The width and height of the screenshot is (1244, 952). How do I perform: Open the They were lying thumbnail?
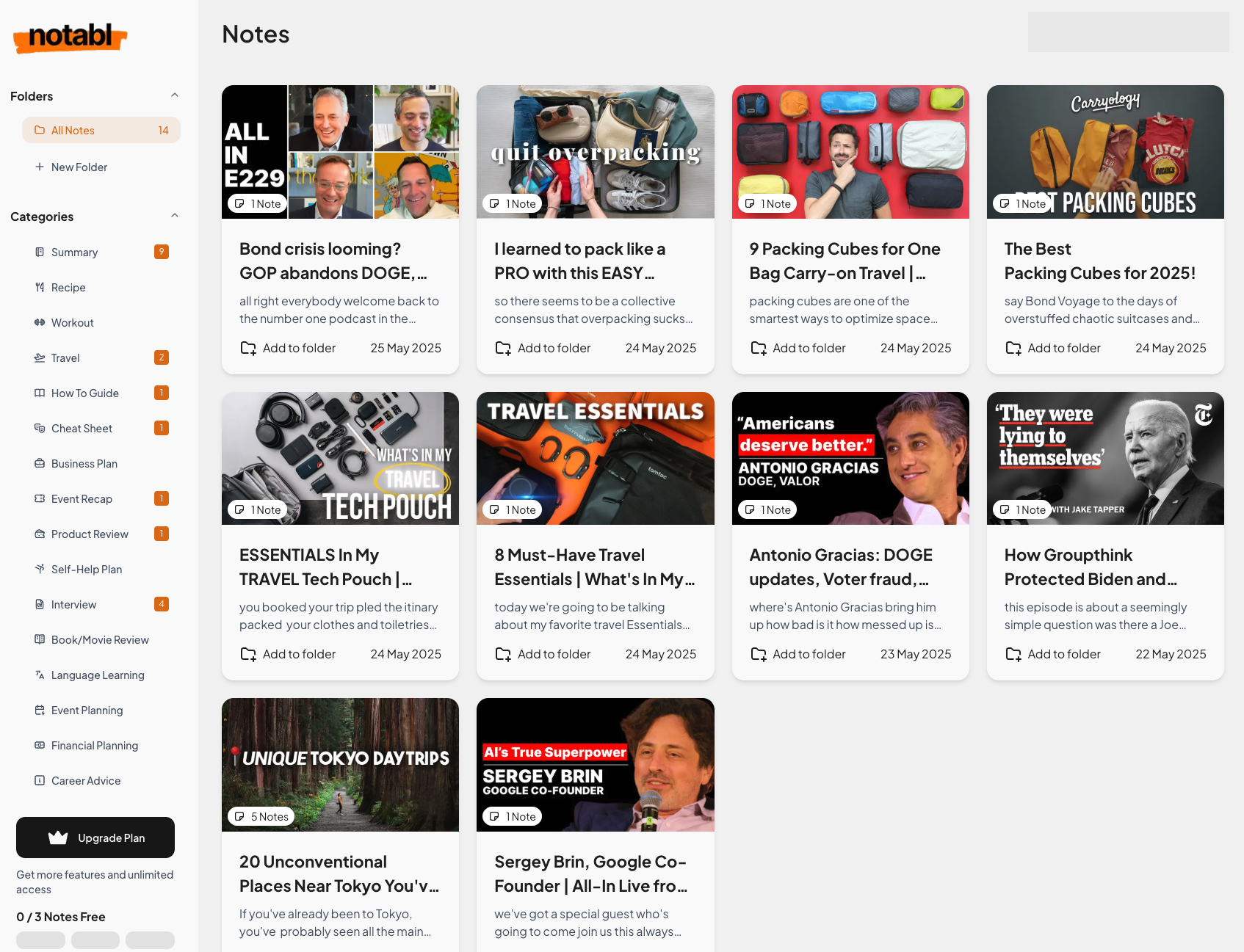coord(1105,458)
